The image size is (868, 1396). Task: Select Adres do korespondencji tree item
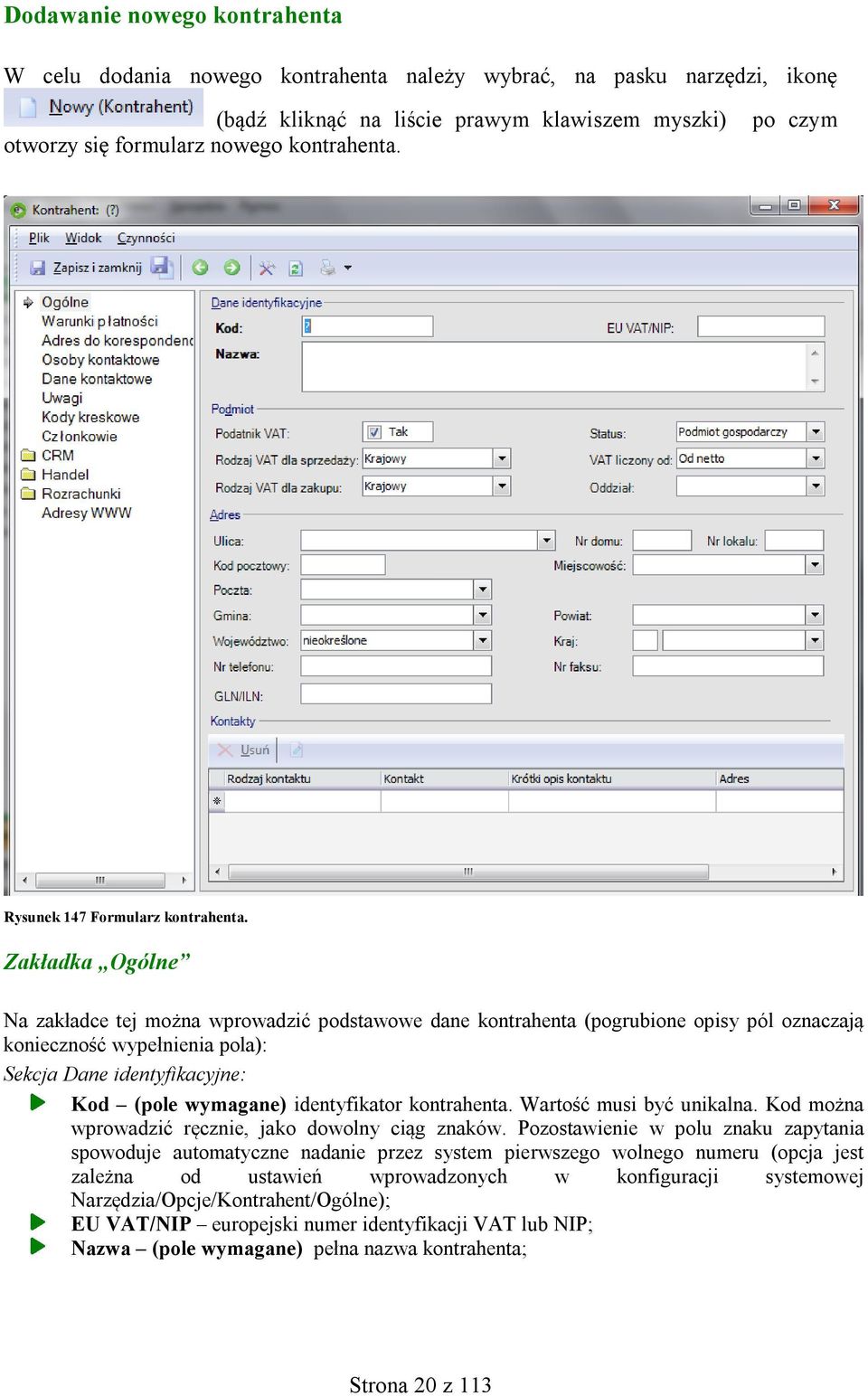tap(118, 340)
